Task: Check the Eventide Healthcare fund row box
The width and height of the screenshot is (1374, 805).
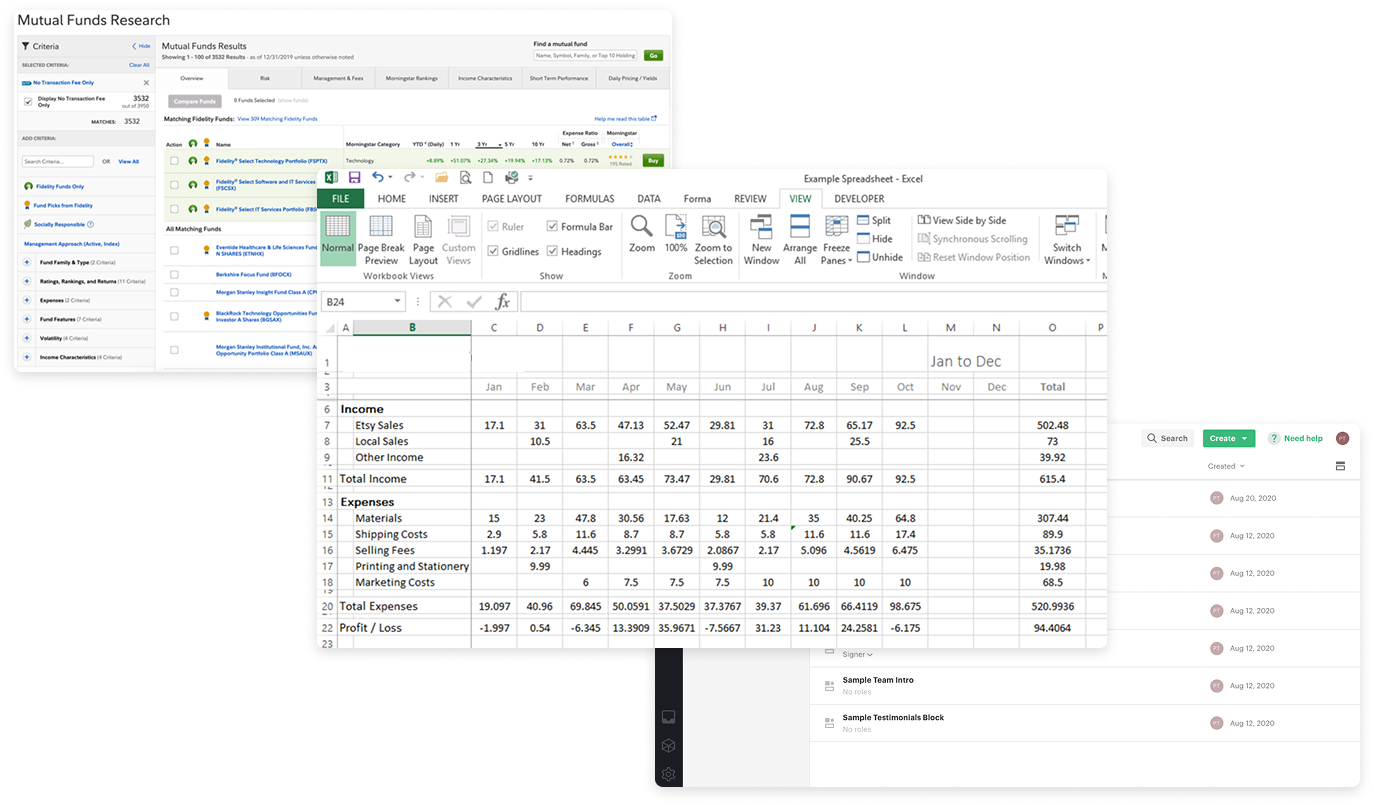Action: click(x=174, y=250)
